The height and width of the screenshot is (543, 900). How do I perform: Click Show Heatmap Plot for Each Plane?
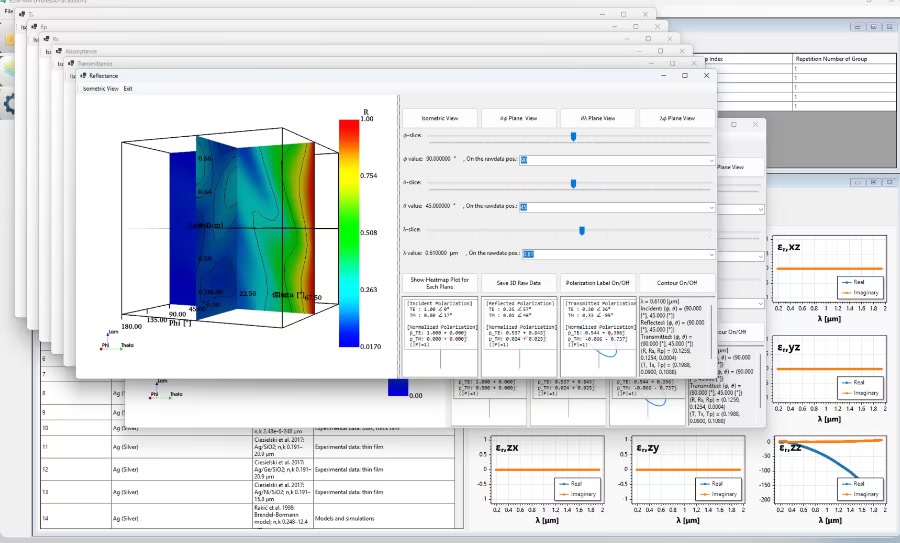click(439, 283)
